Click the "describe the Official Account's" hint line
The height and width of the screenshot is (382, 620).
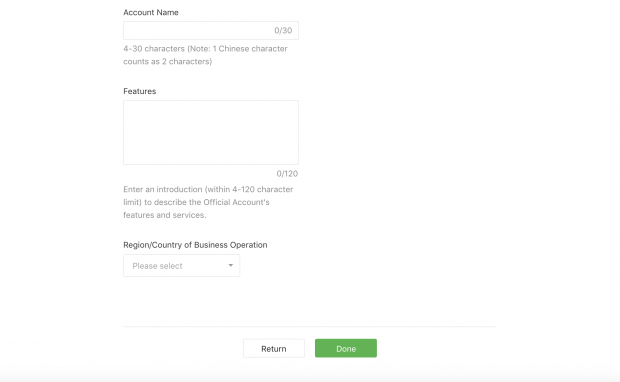(x=197, y=202)
